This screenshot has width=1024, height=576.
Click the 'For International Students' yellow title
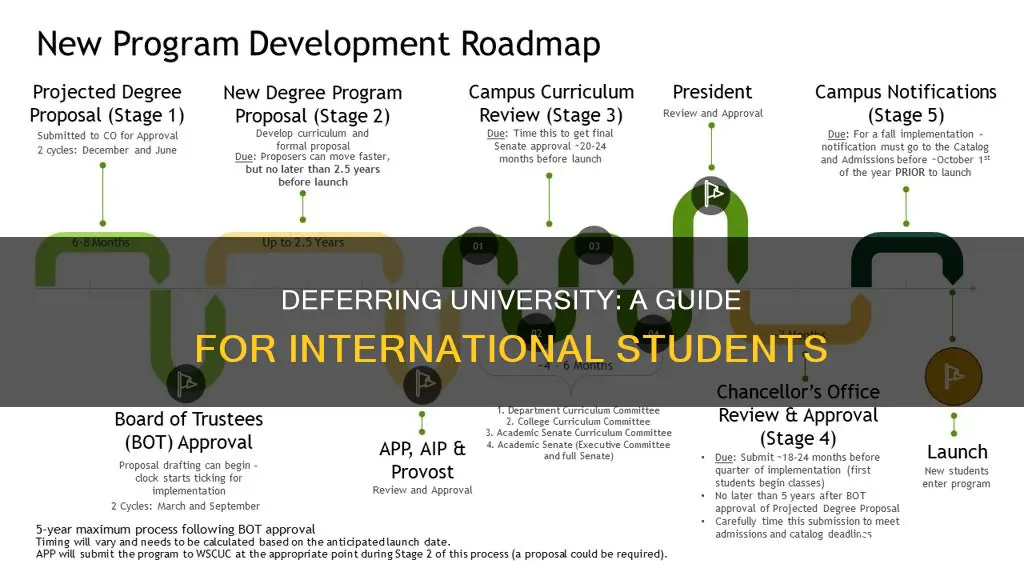tap(511, 348)
